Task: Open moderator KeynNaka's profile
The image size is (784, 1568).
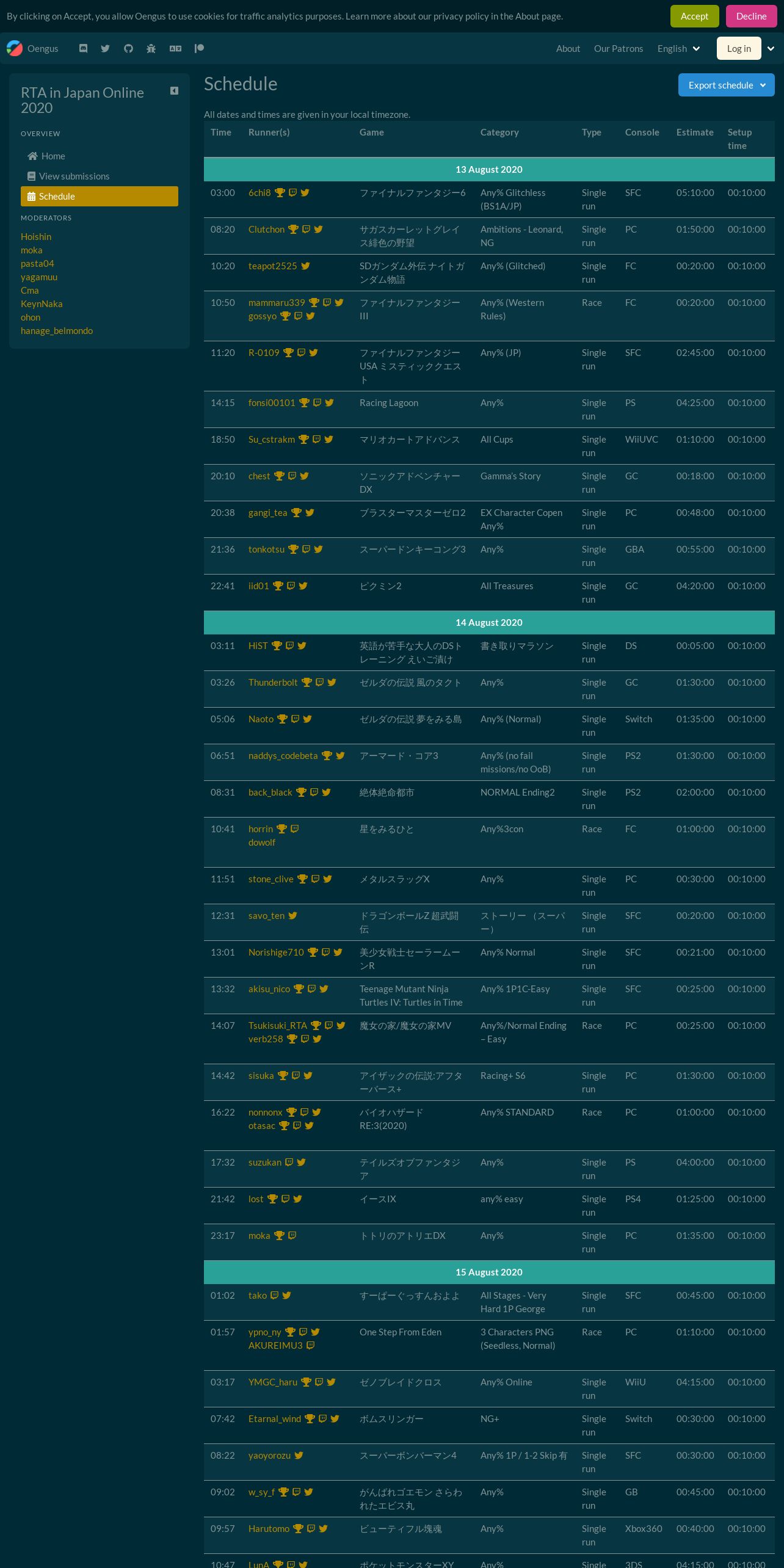Action: point(42,303)
